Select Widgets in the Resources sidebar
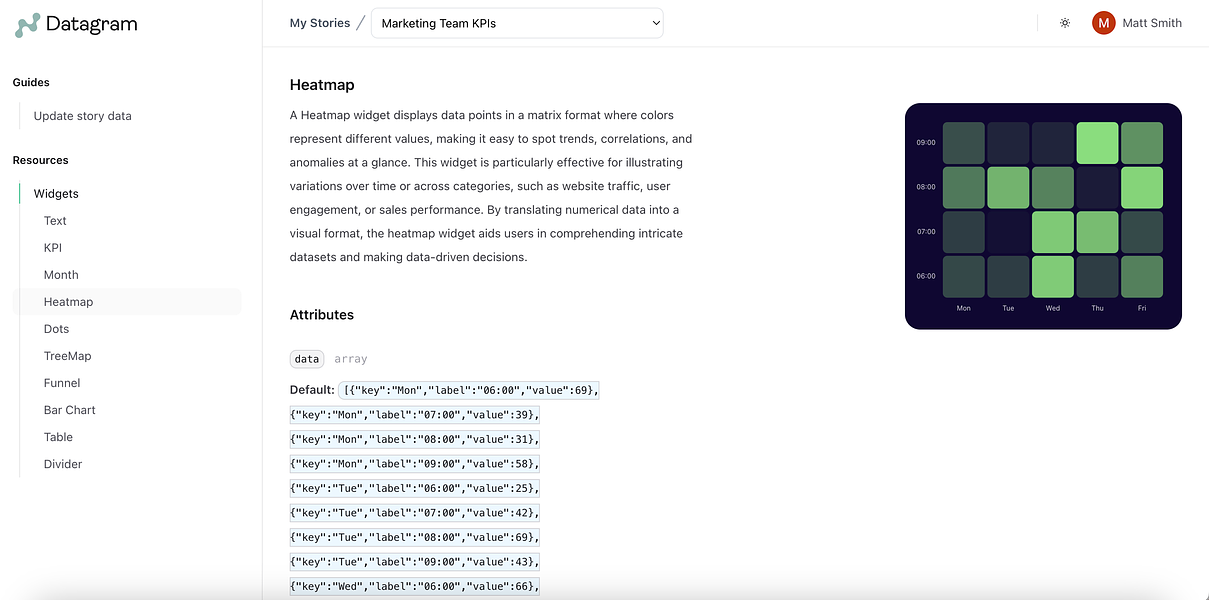 [56, 194]
